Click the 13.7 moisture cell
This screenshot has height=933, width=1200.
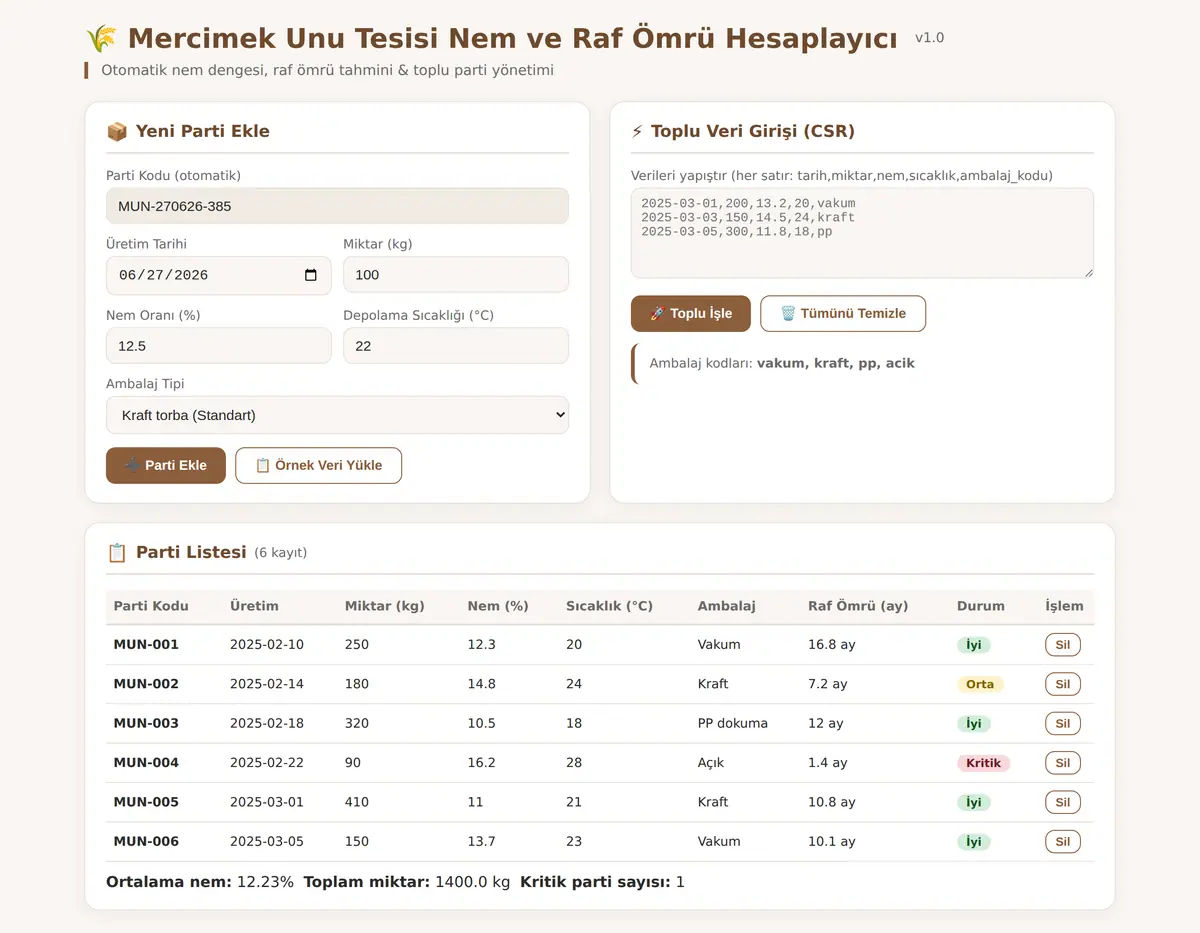click(x=482, y=842)
